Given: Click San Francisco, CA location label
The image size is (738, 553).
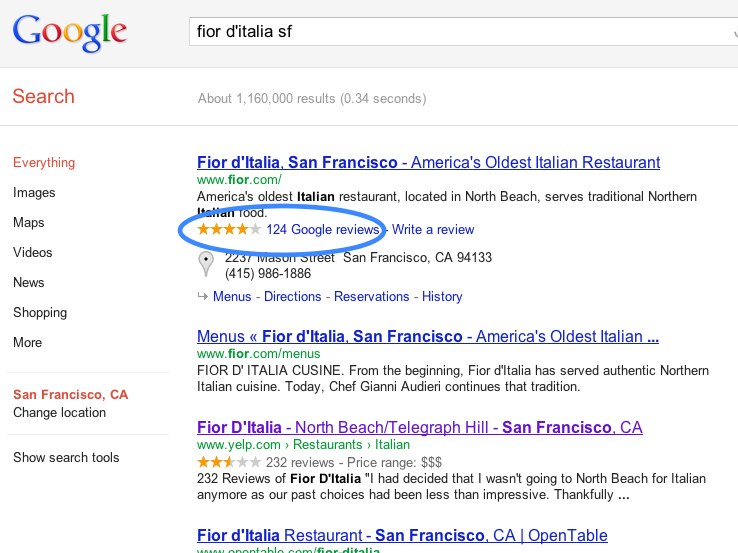Looking at the screenshot, I should (x=71, y=394).
